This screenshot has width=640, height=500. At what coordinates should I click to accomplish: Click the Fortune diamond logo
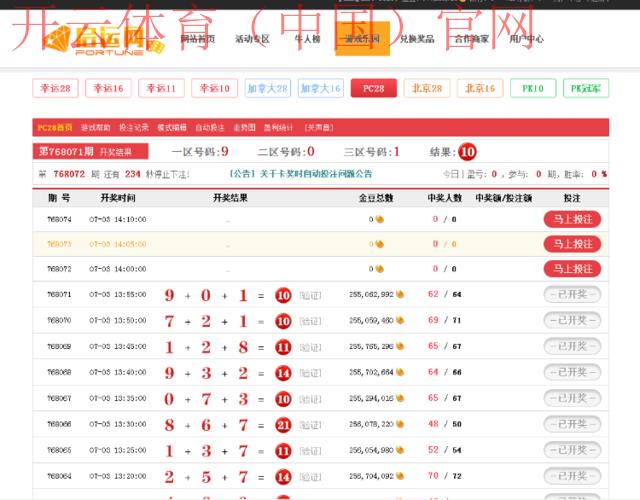tap(104, 40)
